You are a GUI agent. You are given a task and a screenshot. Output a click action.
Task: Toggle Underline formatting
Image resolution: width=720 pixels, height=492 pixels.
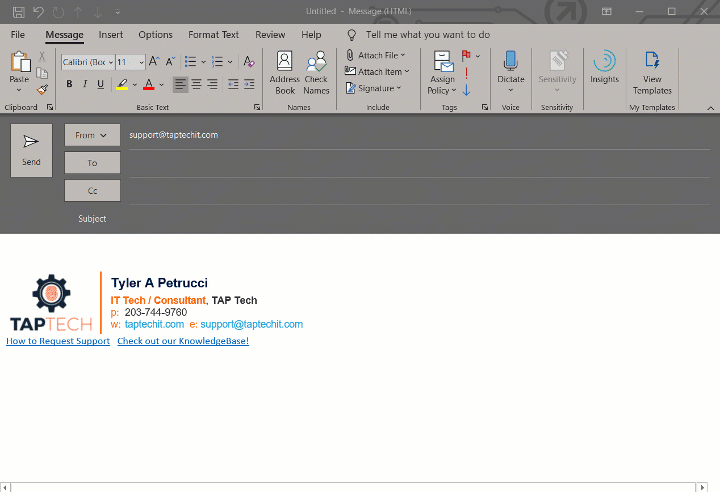pyautogui.click(x=101, y=85)
